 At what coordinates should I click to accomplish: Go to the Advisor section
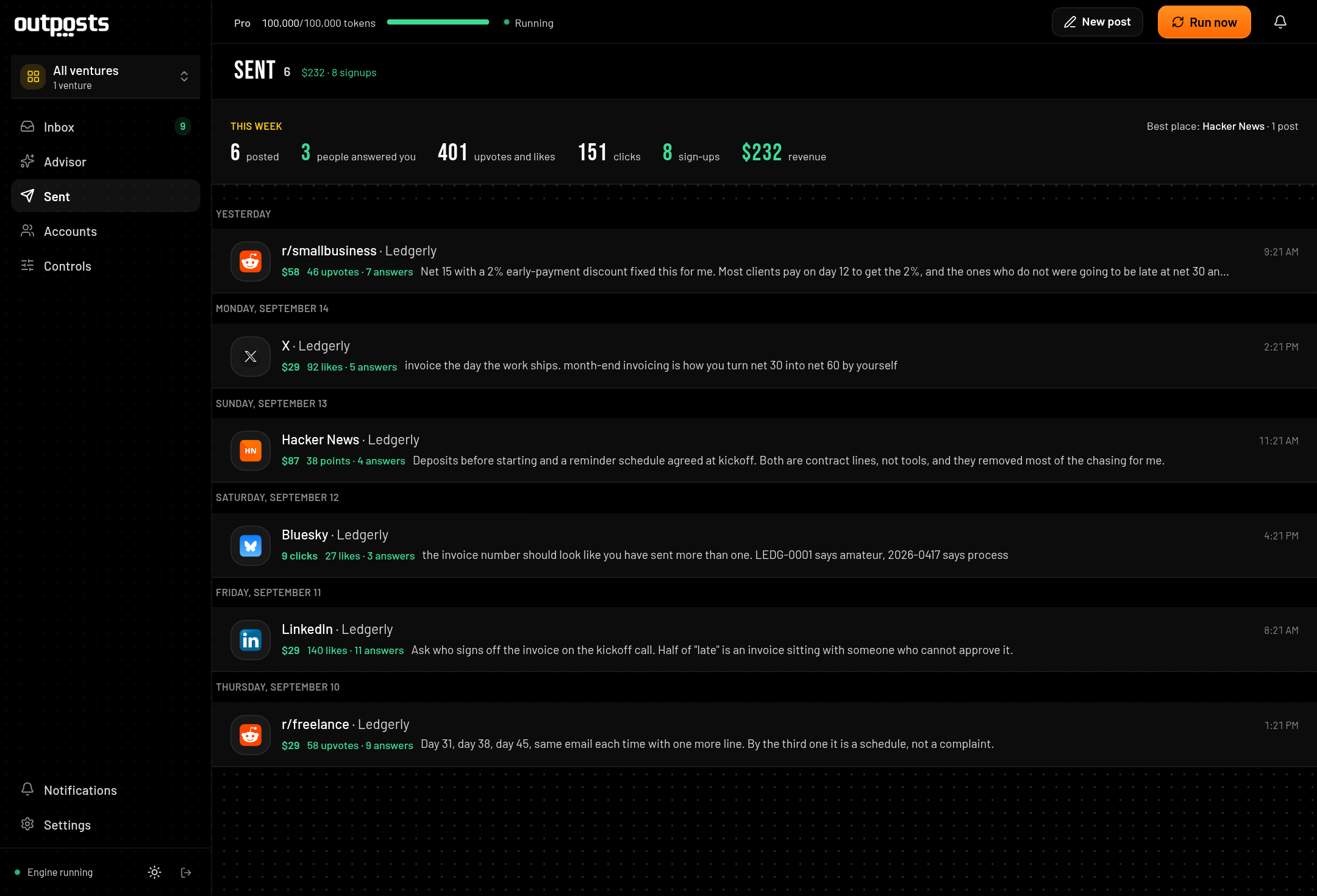pos(105,162)
